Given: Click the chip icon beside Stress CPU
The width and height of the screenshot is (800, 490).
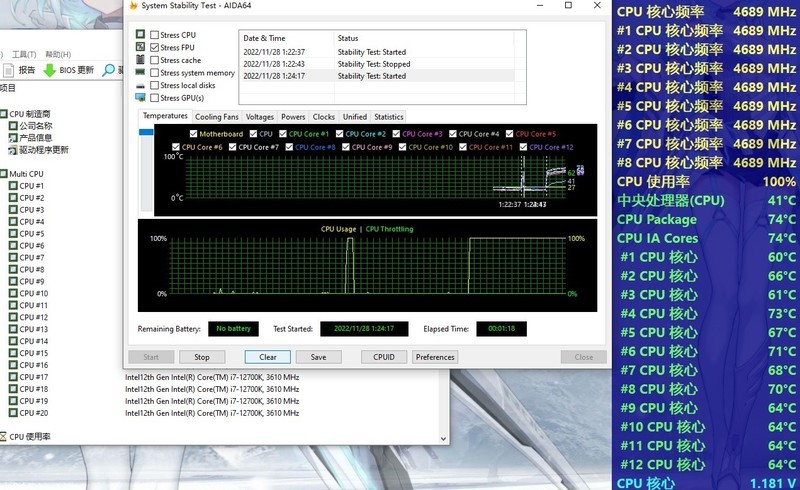Looking at the screenshot, I should click(140, 35).
